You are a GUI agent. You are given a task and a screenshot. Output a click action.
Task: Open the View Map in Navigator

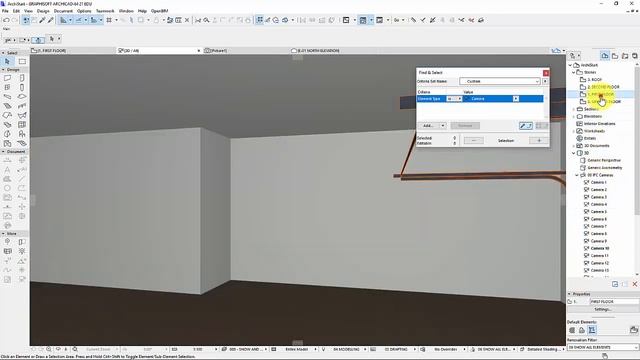(x=615, y=56)
